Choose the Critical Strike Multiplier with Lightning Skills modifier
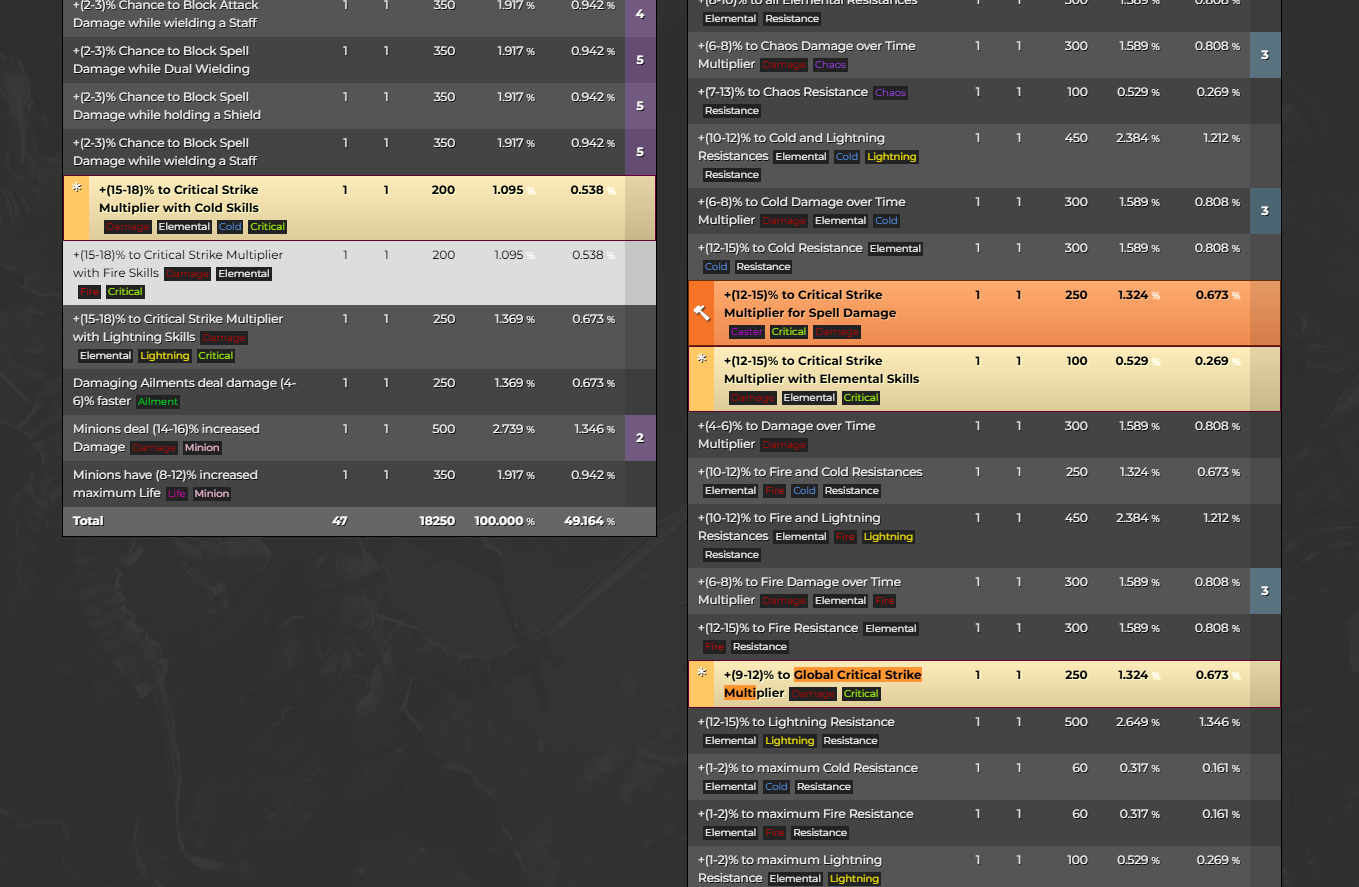Screen dimensions: 1359x887 pos(359,337)
